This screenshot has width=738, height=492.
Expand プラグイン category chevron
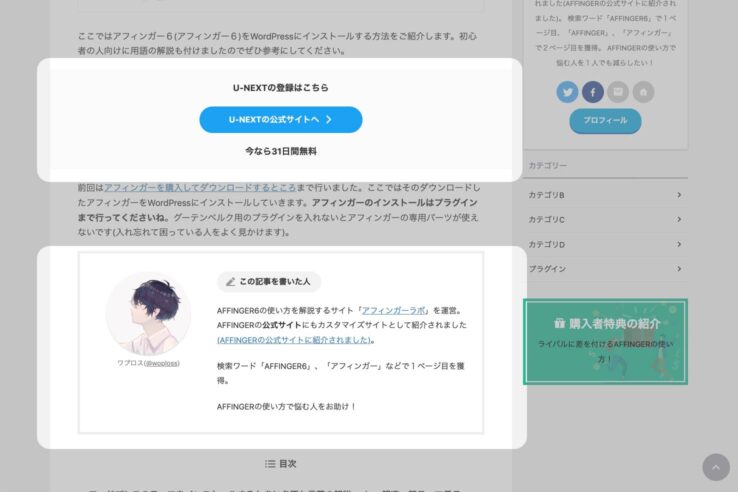point(679,269)
